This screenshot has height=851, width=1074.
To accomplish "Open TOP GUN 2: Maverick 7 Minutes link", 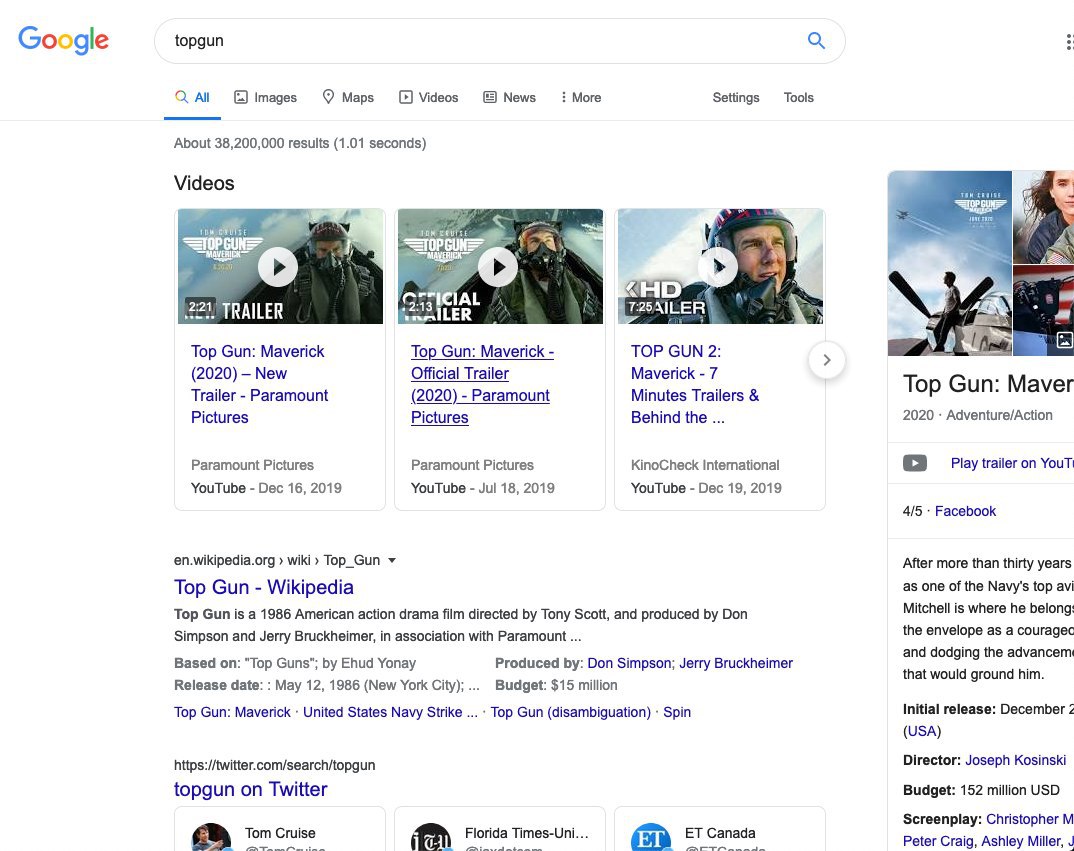I will [x=695, y=384].
